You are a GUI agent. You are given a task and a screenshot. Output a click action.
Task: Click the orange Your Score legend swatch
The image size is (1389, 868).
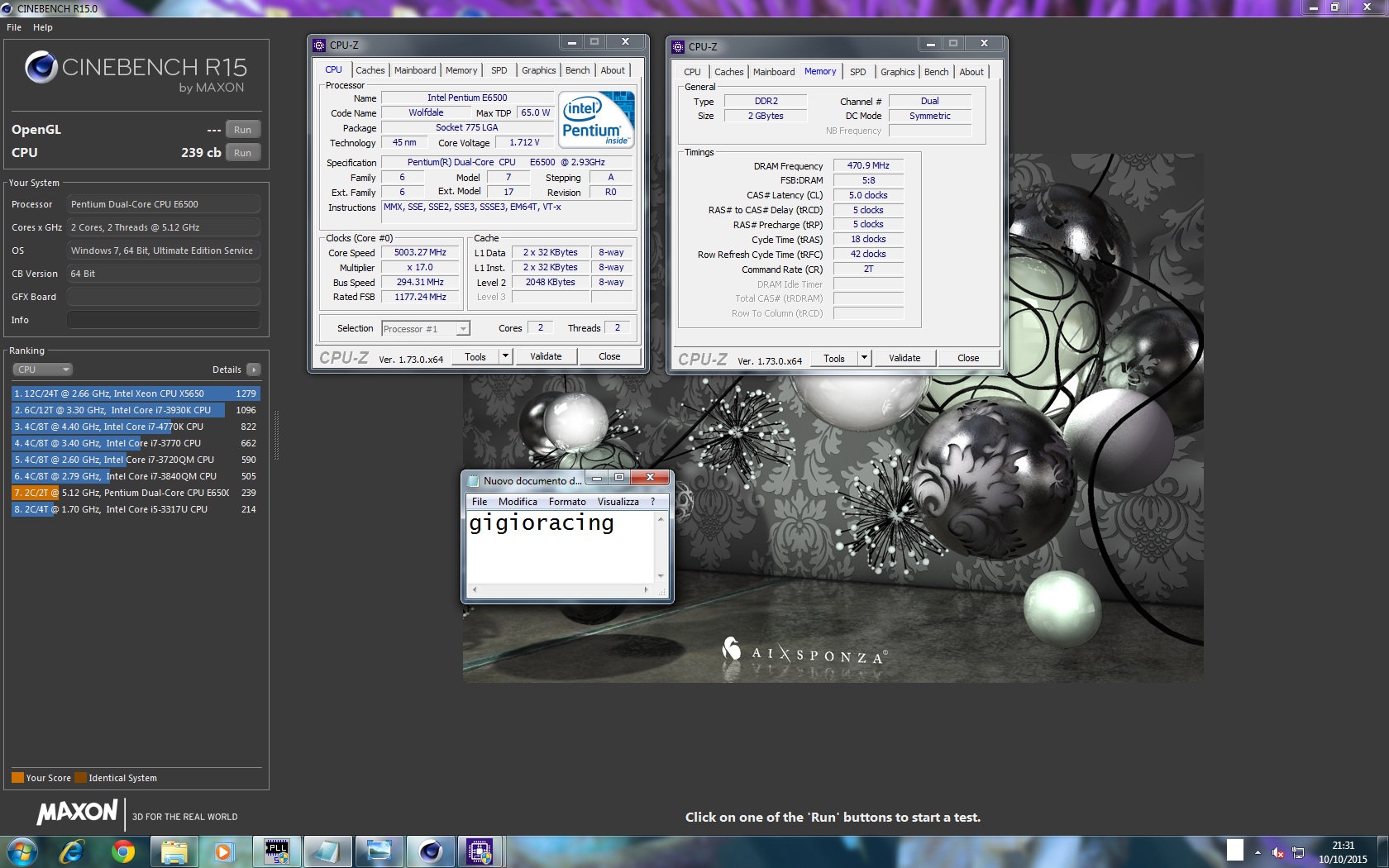17,778
